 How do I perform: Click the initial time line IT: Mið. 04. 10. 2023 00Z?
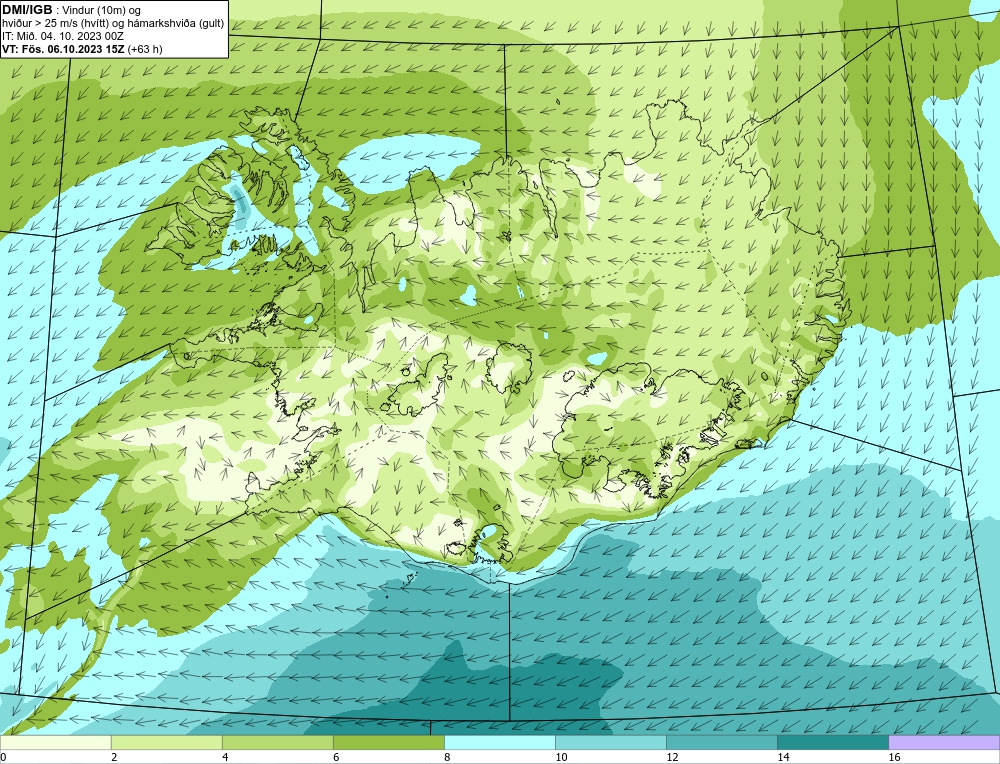[x=62, y=36]
